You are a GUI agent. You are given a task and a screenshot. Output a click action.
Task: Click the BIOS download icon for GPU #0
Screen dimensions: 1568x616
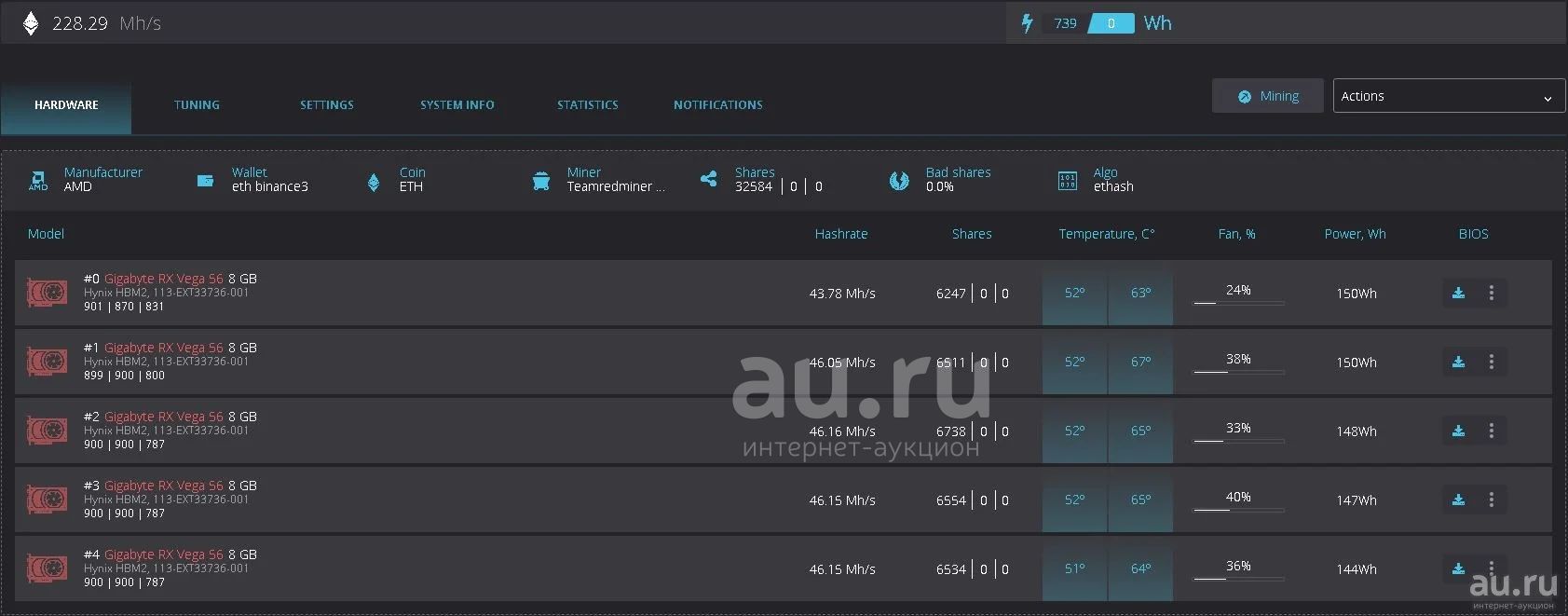pyautogui.click(x=1458, y=293)
